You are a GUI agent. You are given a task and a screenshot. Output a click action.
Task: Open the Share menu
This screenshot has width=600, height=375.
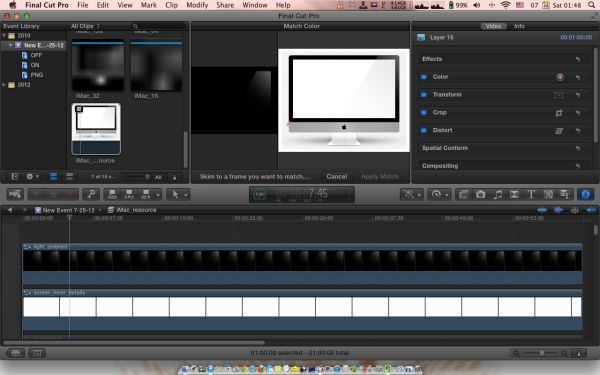click(x=225, y=5)
